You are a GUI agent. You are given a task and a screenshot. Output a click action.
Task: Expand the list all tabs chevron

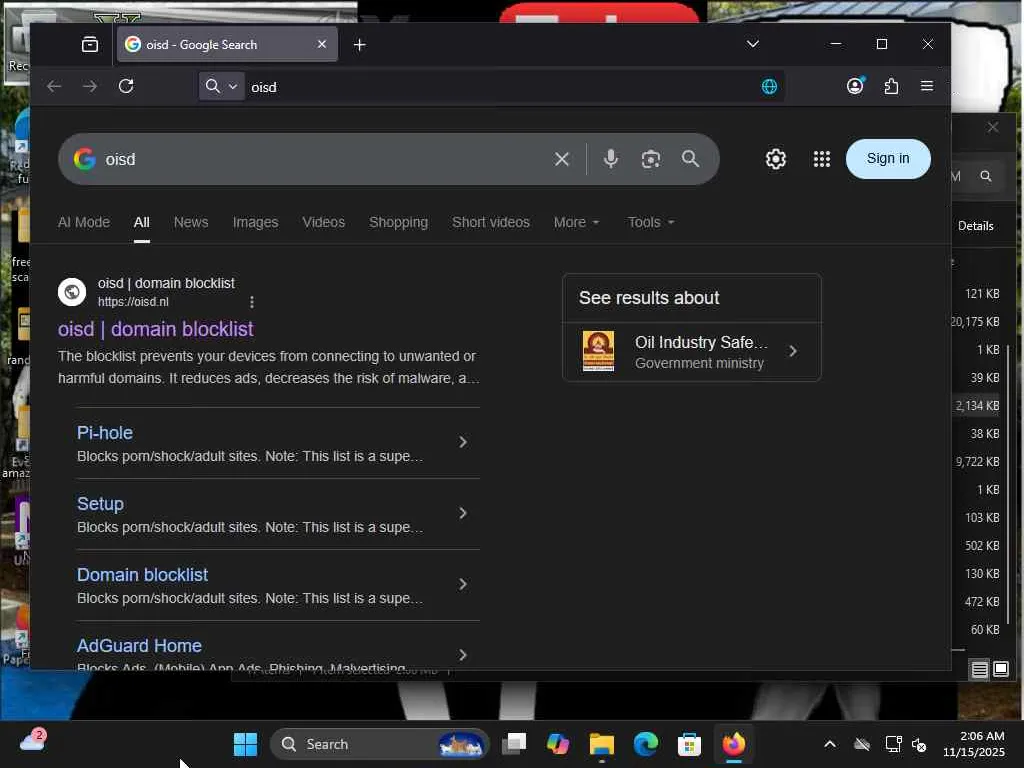(x=752, y=44)
